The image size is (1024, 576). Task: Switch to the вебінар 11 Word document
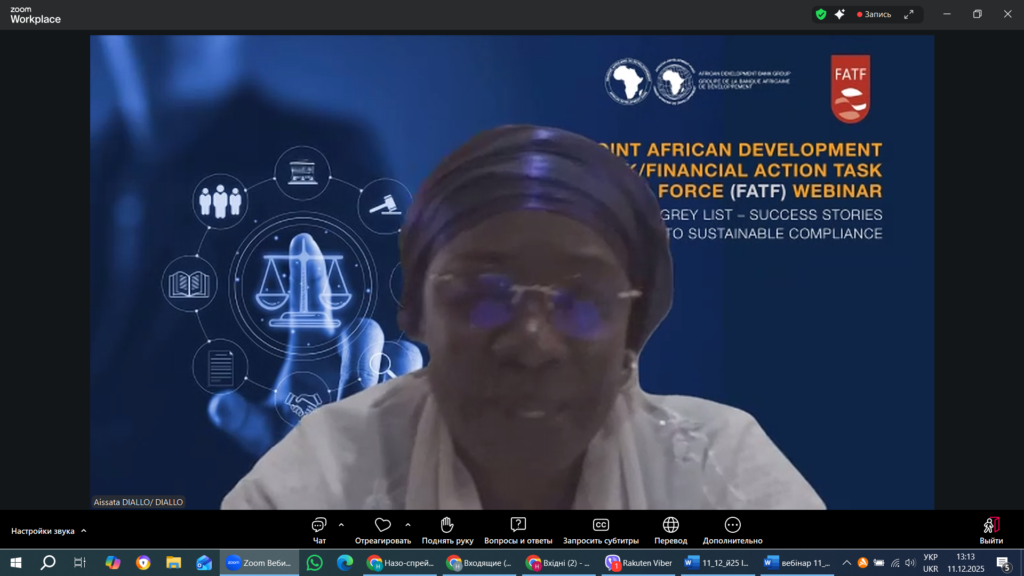(x=797, y=563)
